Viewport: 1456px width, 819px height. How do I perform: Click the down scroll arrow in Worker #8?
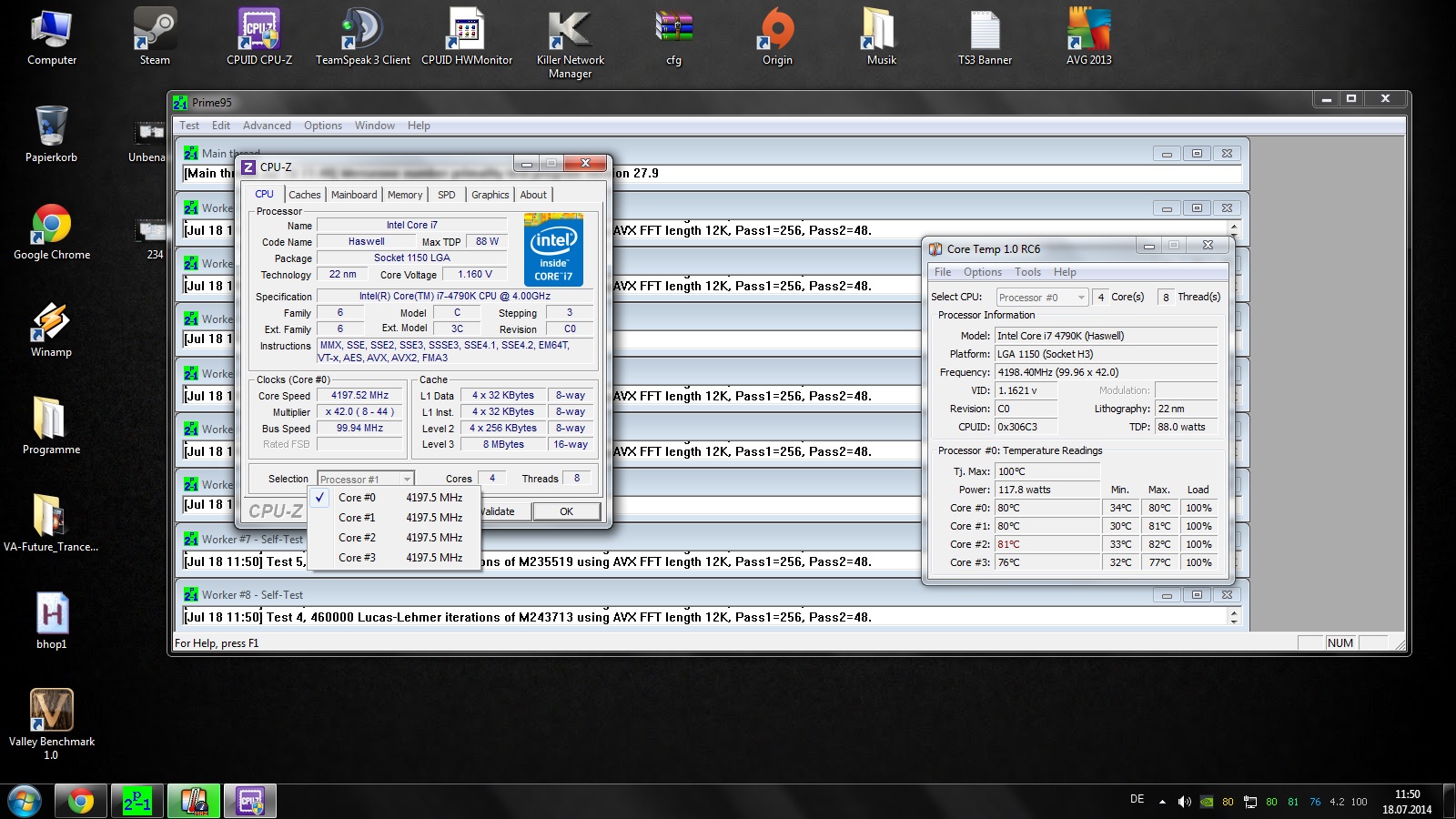pos(1234,621)
